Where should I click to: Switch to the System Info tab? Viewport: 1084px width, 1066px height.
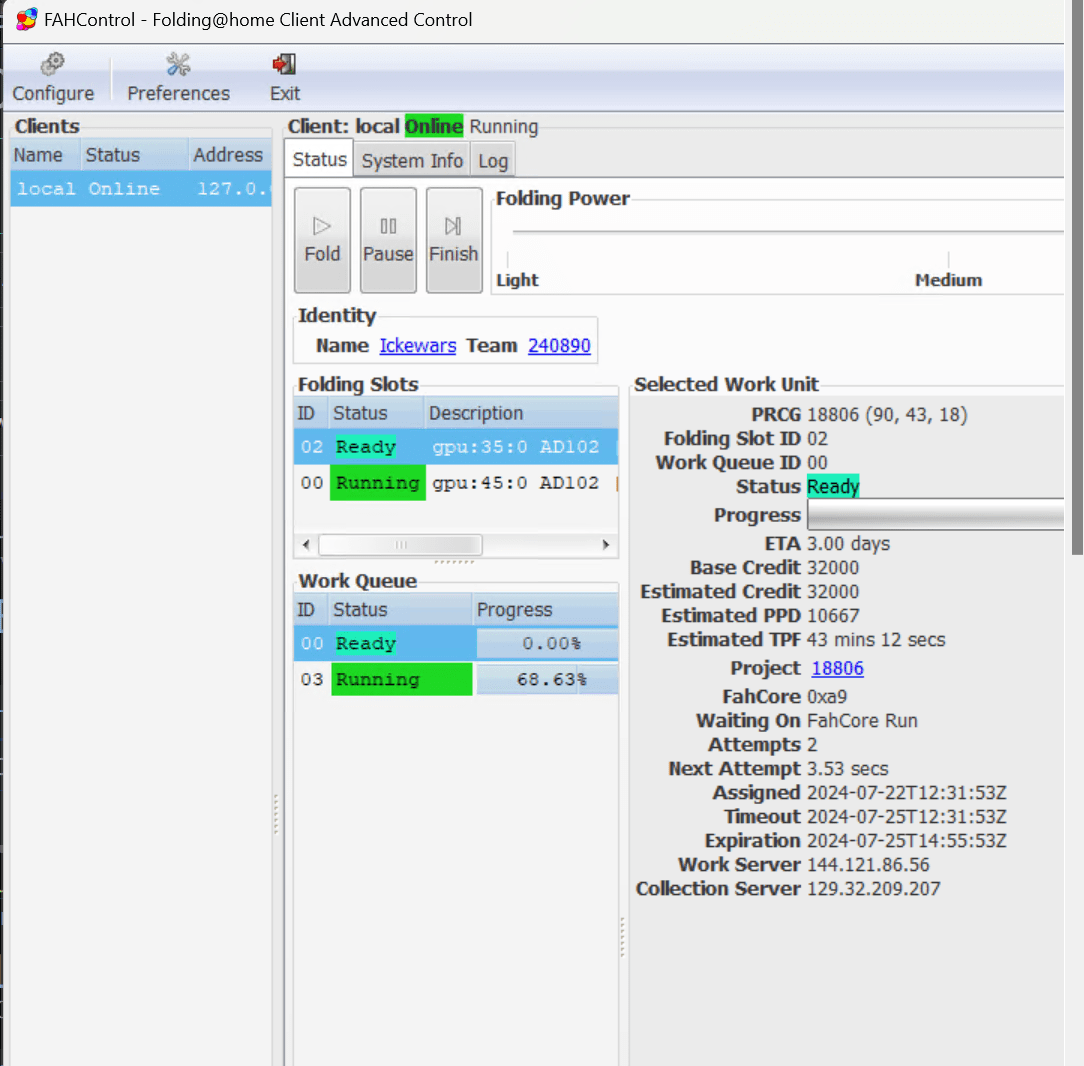pyautogui.click(x=412, y=160)
